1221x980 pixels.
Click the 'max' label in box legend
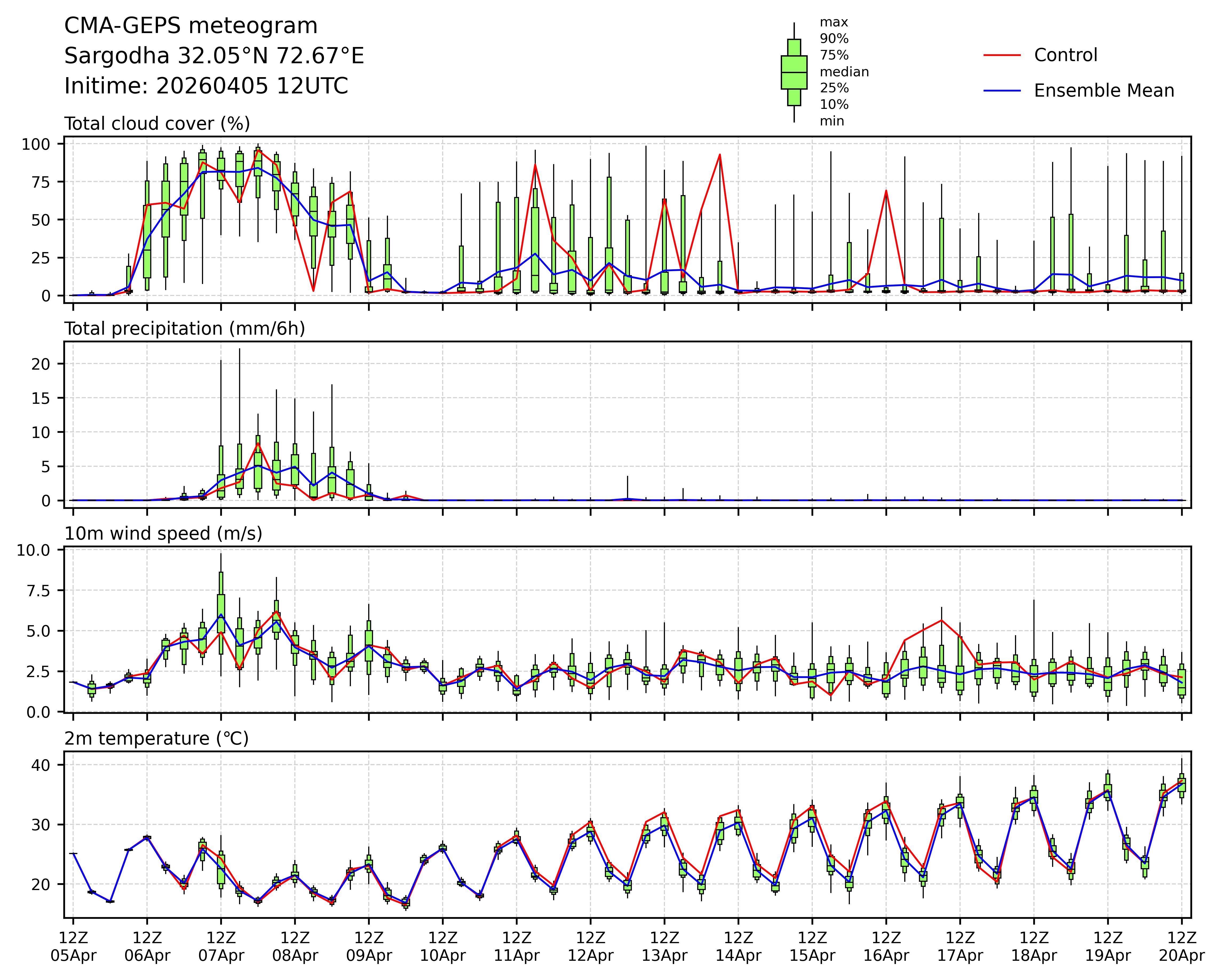(834, 23)
